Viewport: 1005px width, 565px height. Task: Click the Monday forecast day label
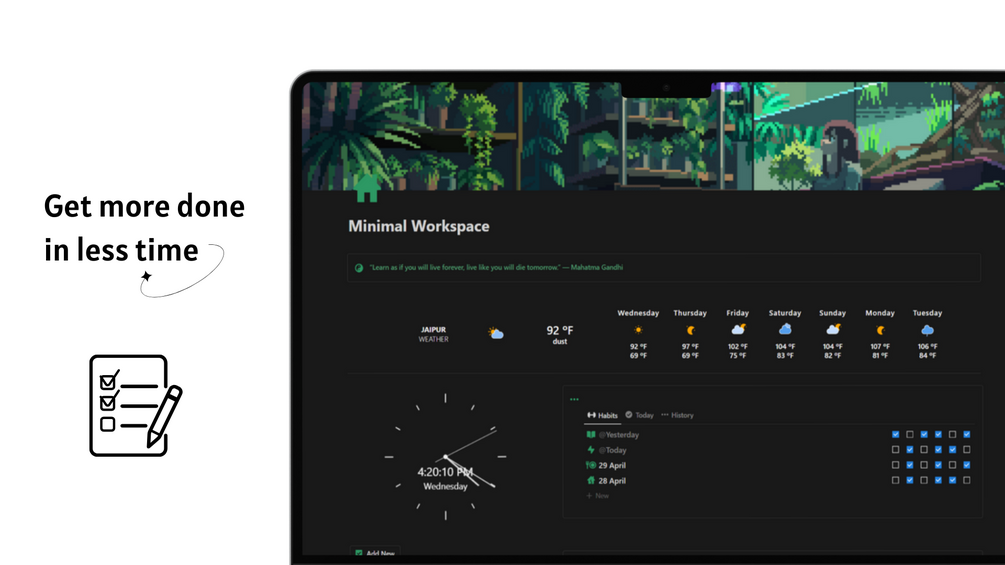[x=880, y=313]
